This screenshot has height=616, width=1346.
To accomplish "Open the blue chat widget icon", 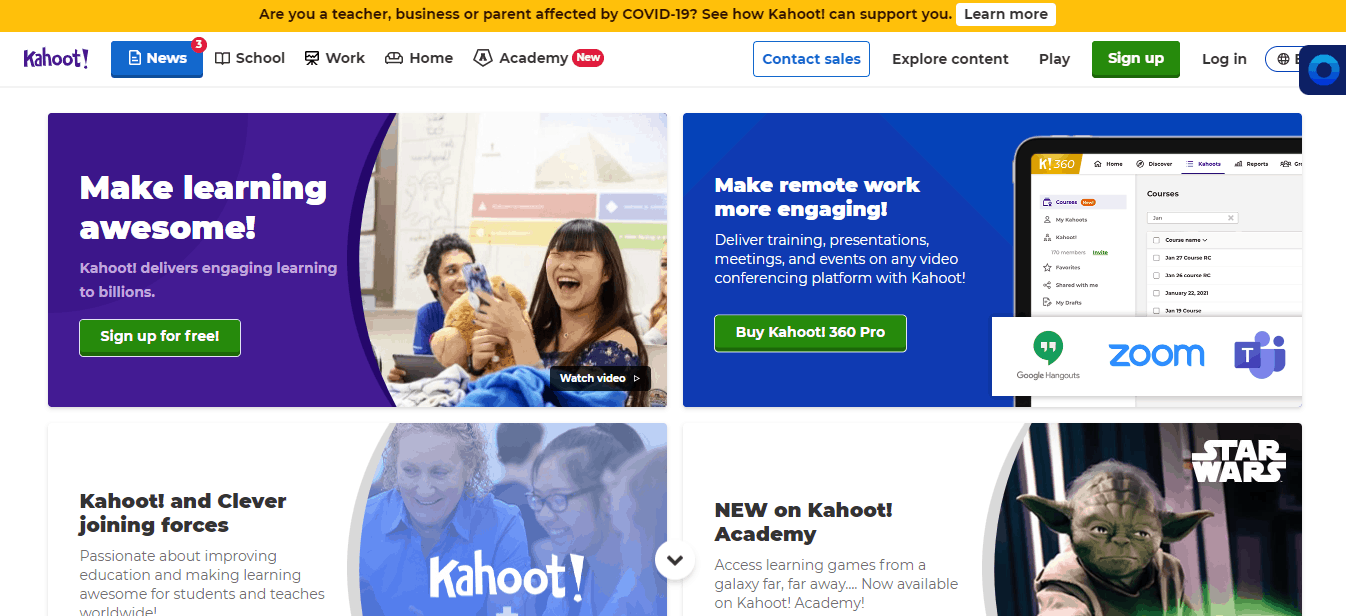I will coord(1323,70).
